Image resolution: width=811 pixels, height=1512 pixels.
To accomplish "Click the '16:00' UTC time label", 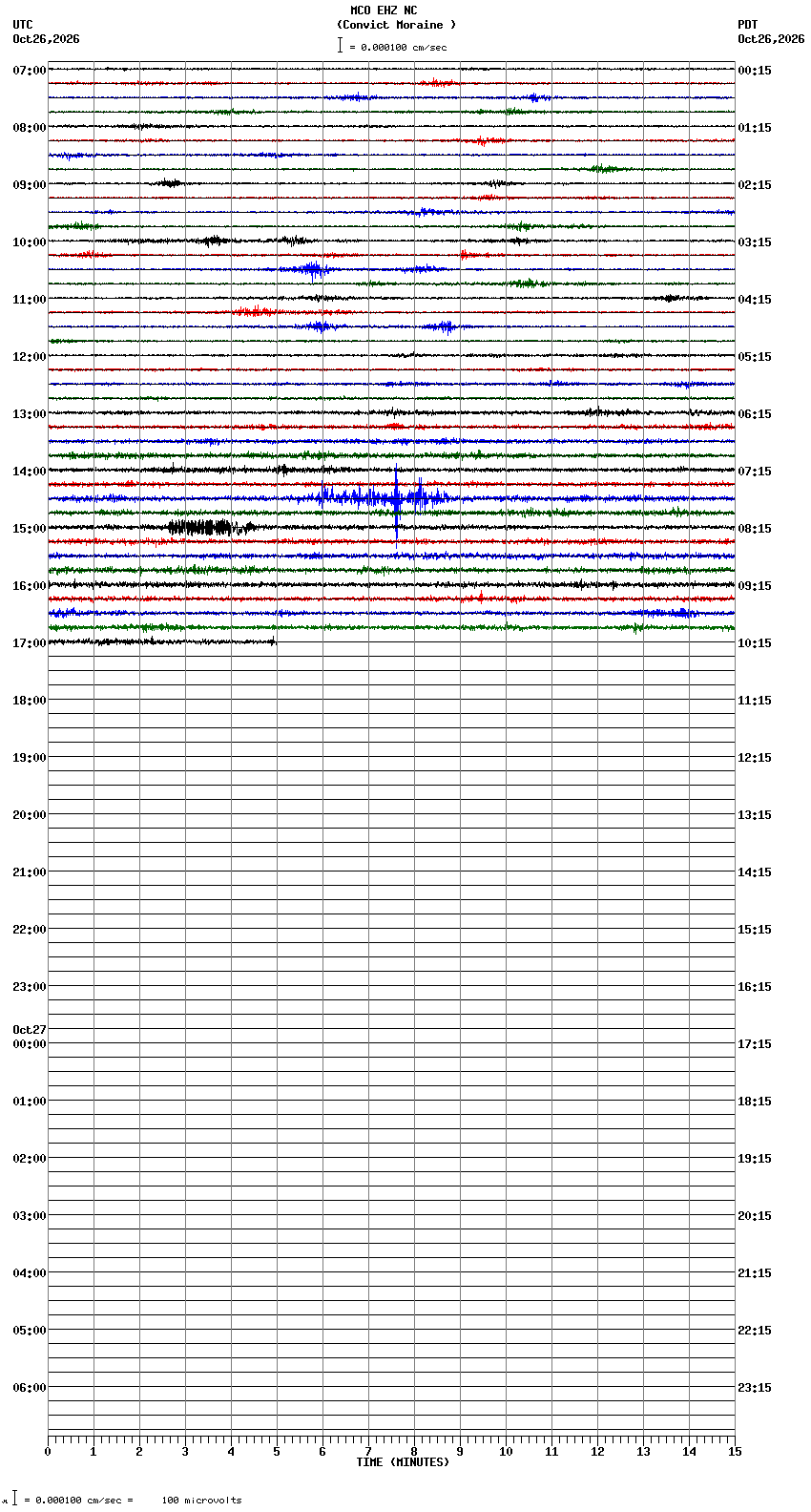I will pyautogui.click(x=30, y=586).
